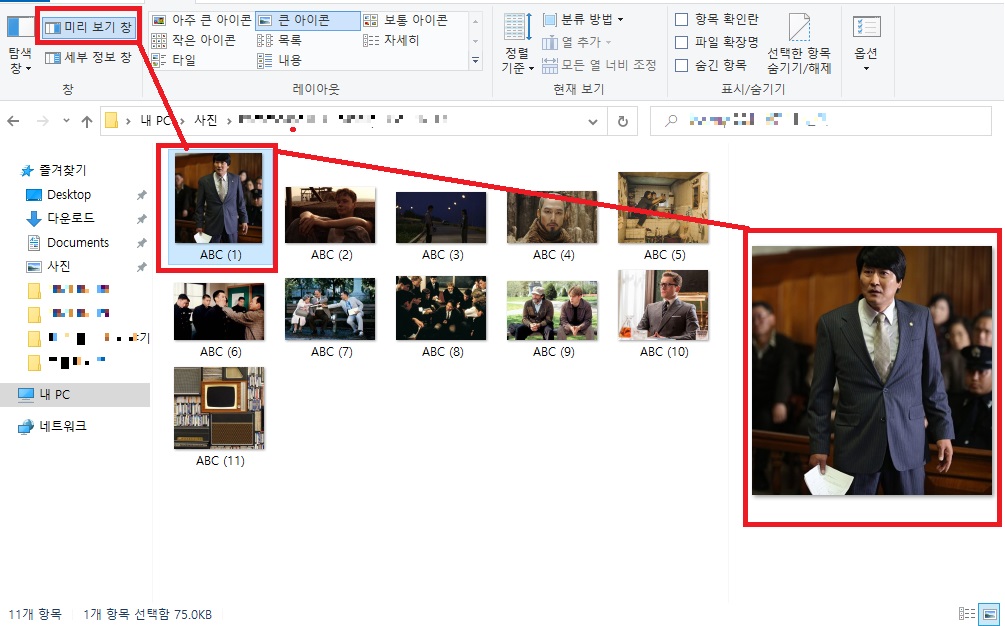Click 모든 열 너비 조정 button
This screenshot has height=626, width=1005.
click(x=599, y=65)
